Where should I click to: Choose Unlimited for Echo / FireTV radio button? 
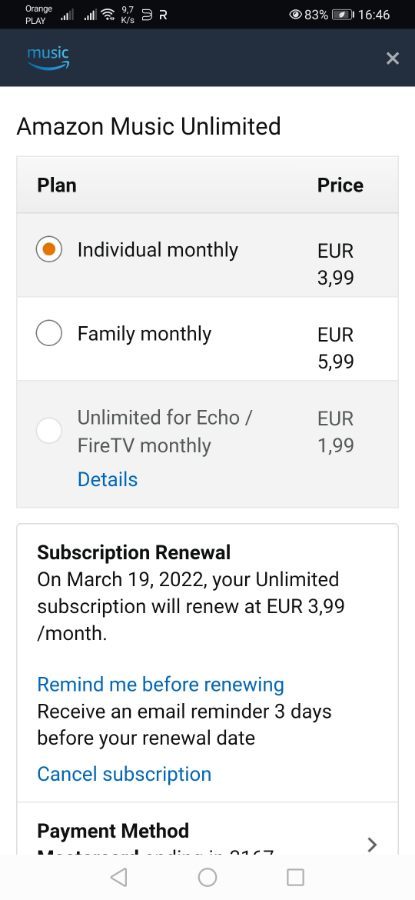click(x=49, y=430)
